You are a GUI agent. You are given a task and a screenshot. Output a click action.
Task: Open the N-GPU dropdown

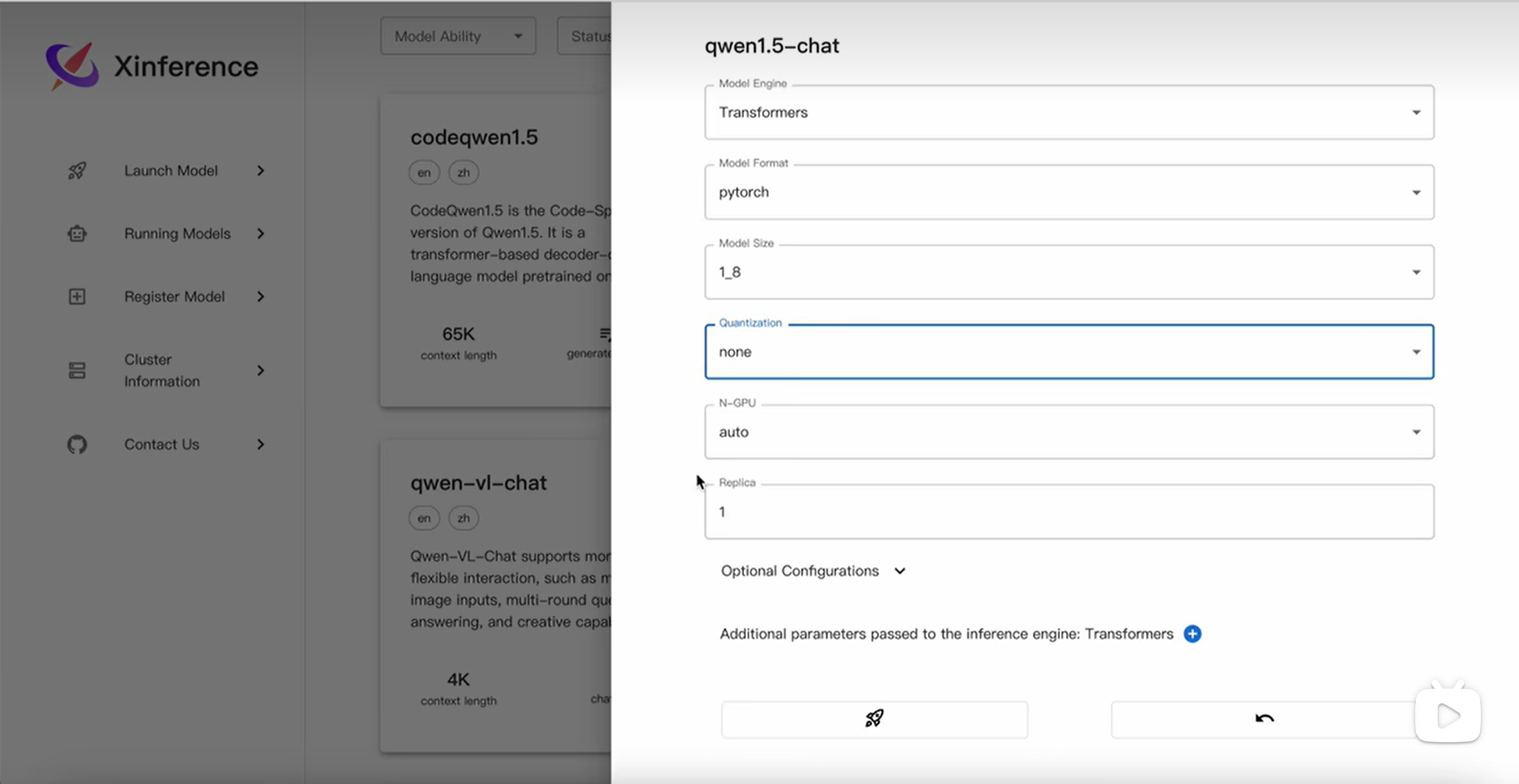(1068, 432)
